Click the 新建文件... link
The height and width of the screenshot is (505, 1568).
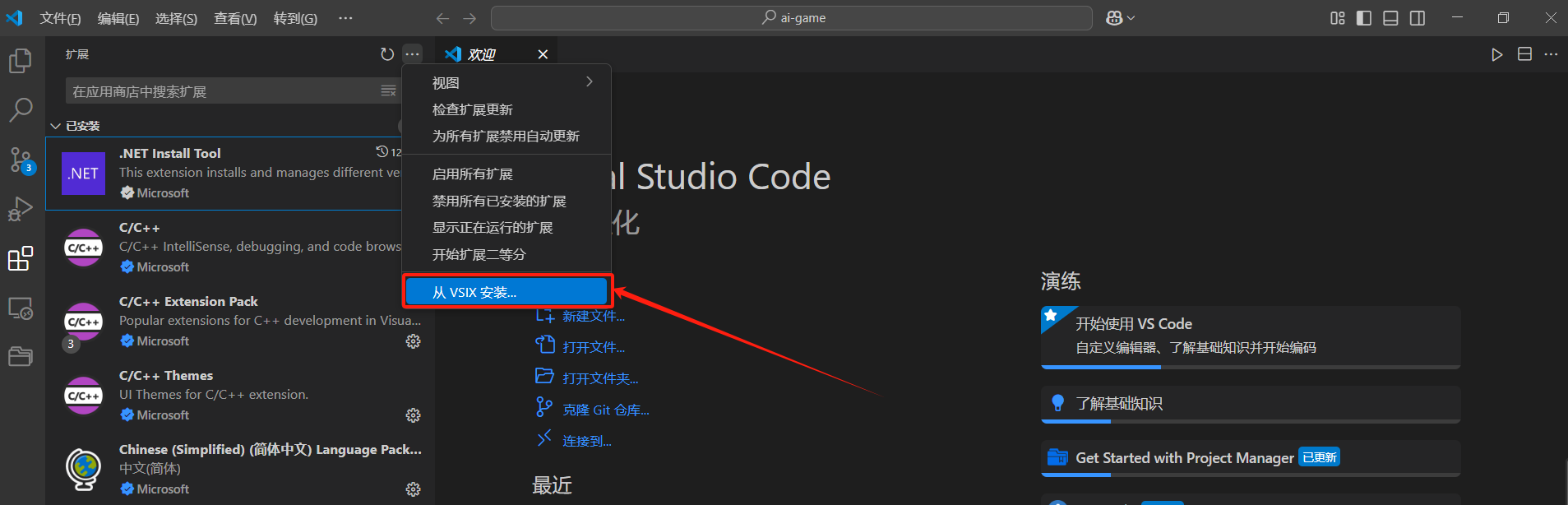point(594,316)
